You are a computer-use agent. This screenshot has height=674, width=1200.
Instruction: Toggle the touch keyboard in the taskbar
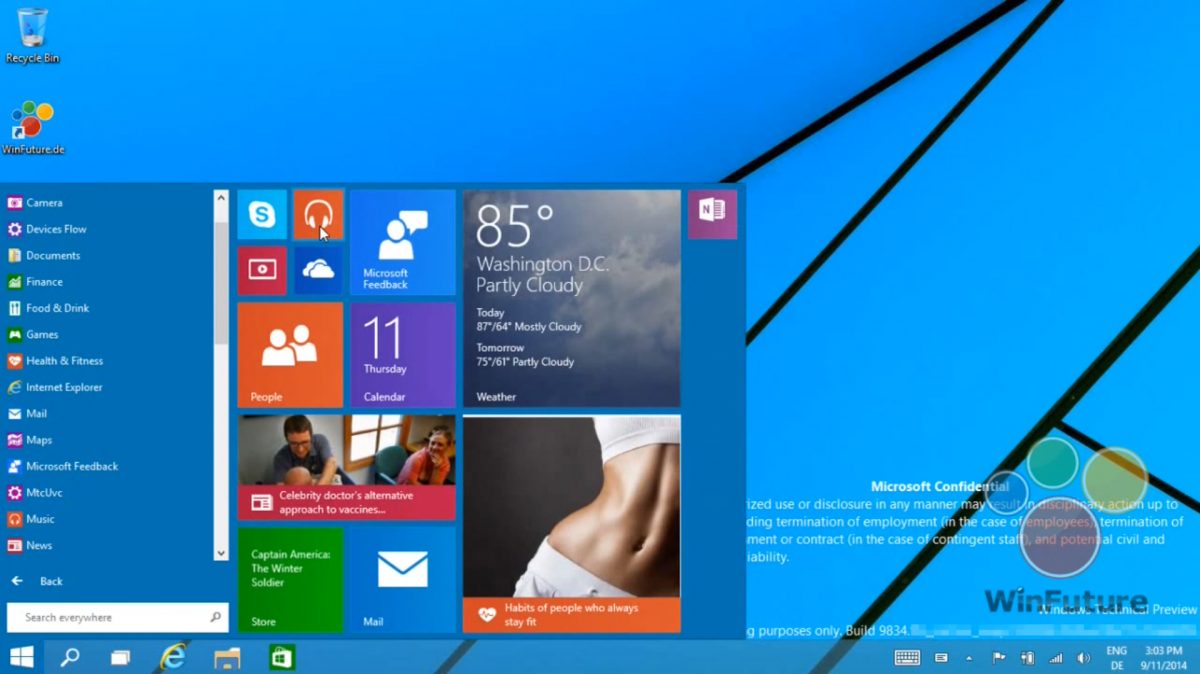[x=906, y=657]
